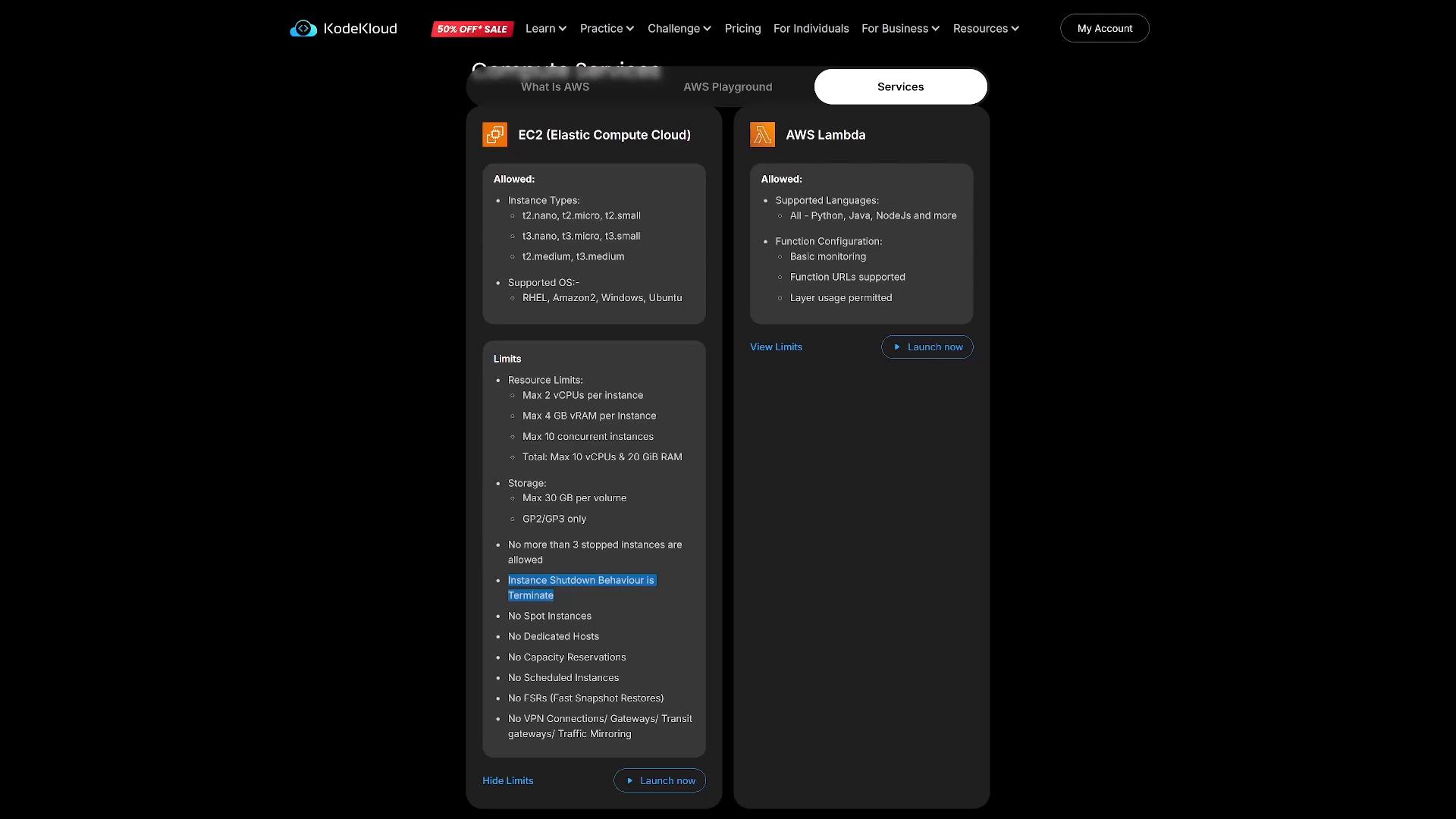Image resolution: width=1456 pixels, height=819 pixels.
Task: Click 'No Scheduled Instances' limit item
Action: (x=563, y=678)
